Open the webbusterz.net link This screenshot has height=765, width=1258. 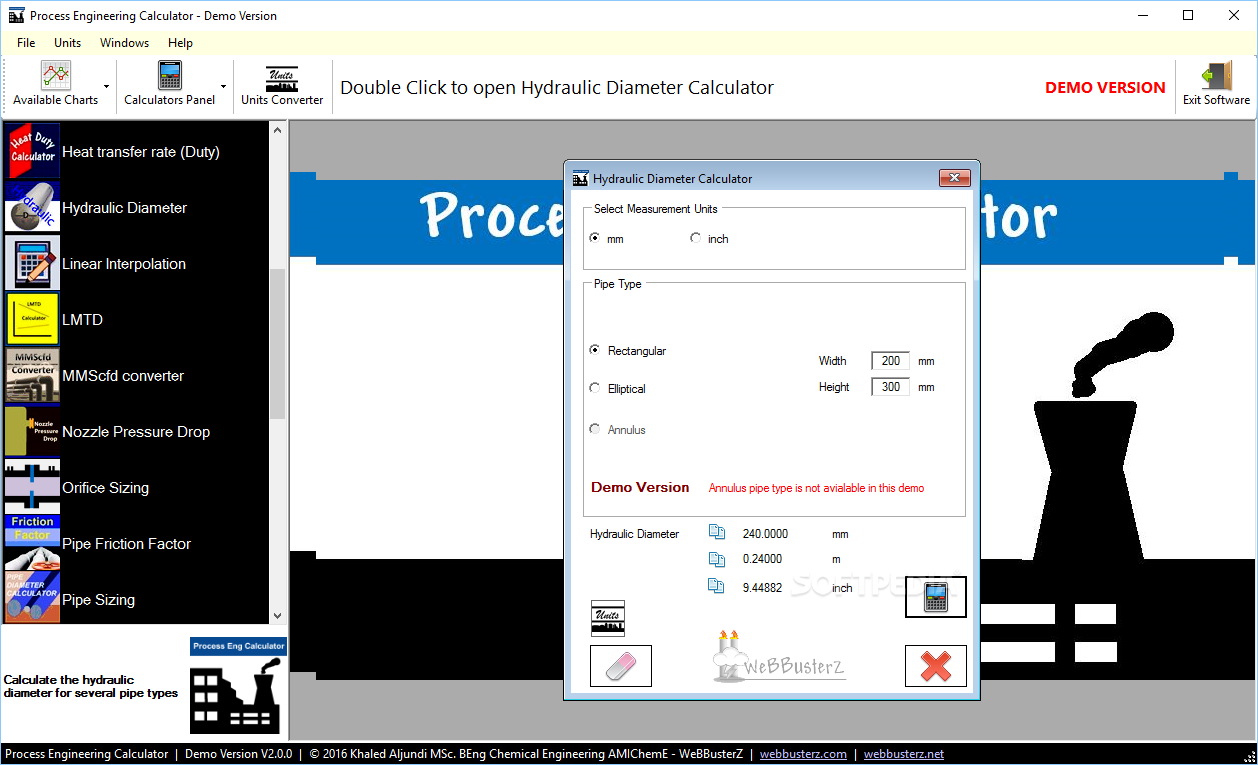[x=904, y=754]
